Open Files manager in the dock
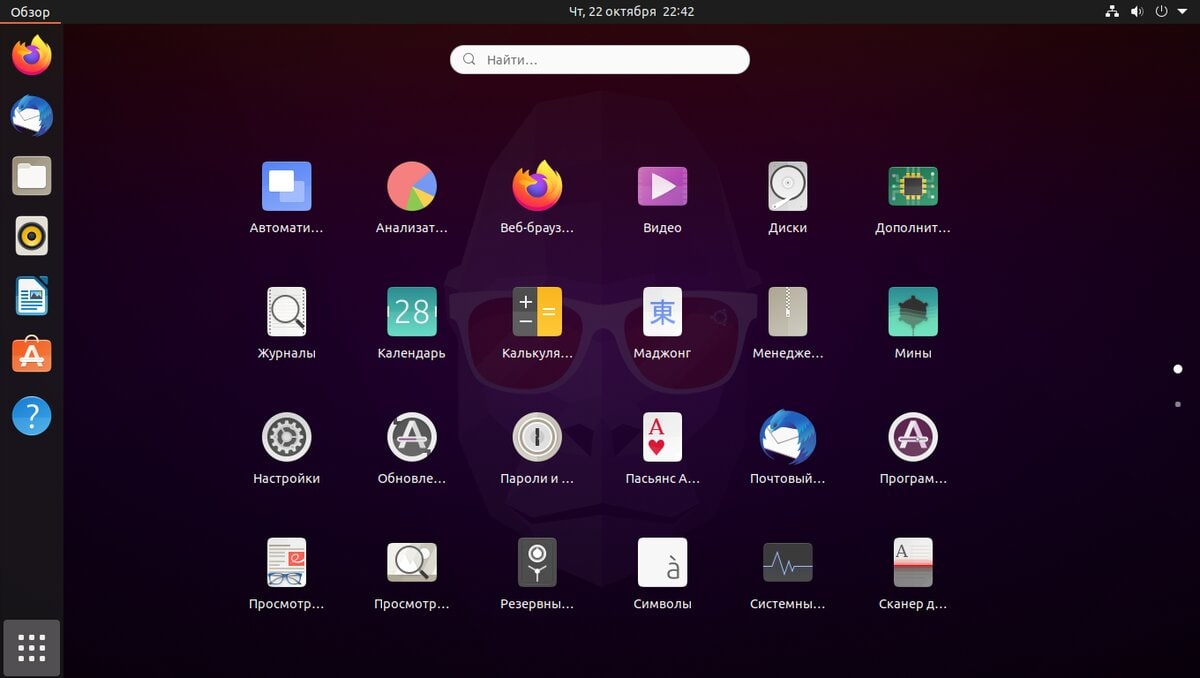 (x=32, y=176)
